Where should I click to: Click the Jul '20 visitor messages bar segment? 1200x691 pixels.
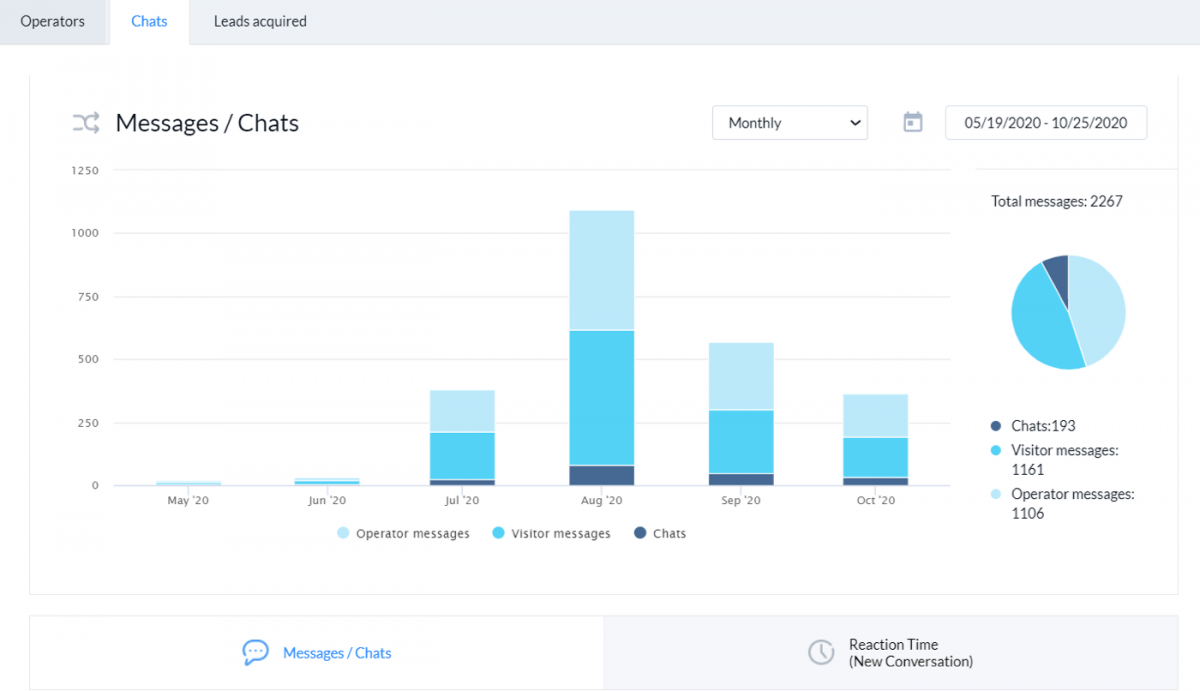point(462,455)
